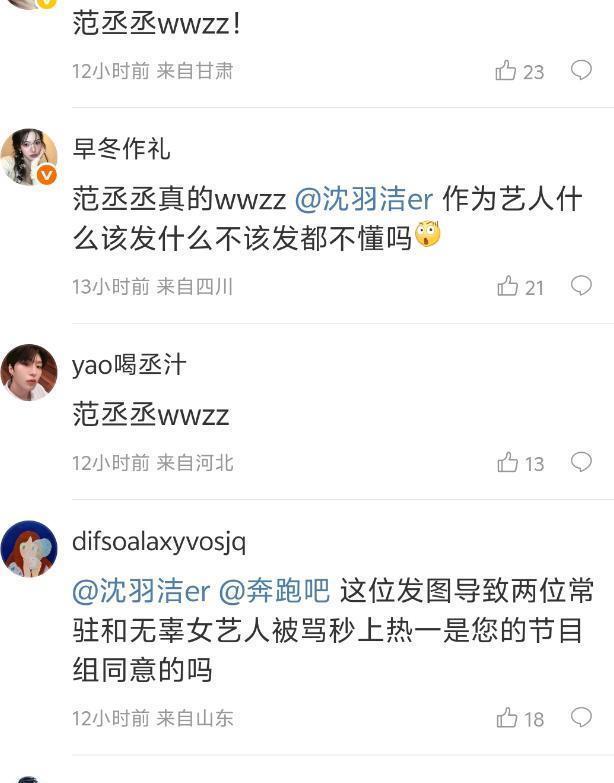
Task: Open @沈羽洁er mention in difsoalaxyvosjq's comment
Action: click(x=141, y=591)
